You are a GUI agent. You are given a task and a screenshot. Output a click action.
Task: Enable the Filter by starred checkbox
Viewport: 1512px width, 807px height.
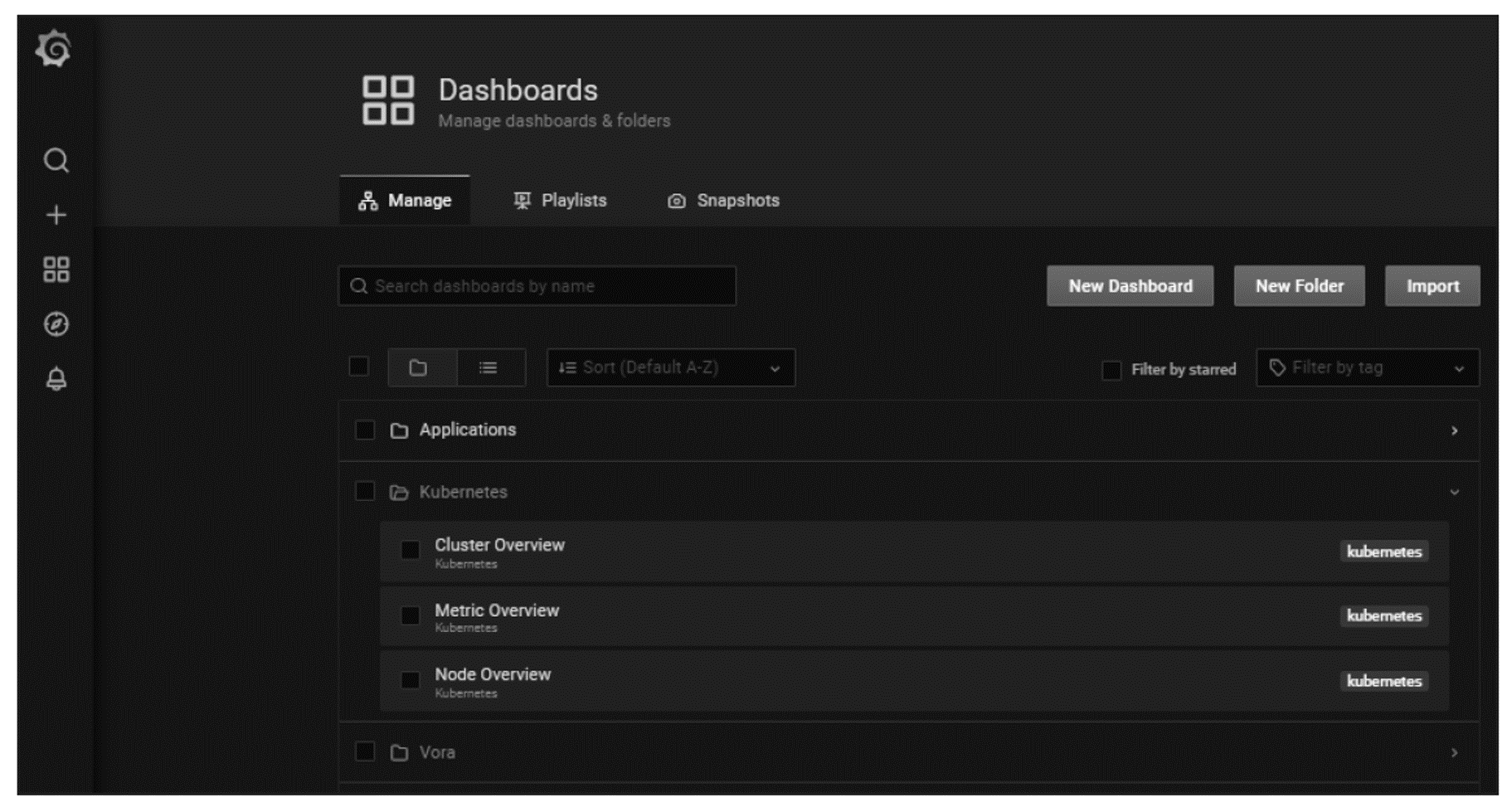click(x=1111, y=370)
